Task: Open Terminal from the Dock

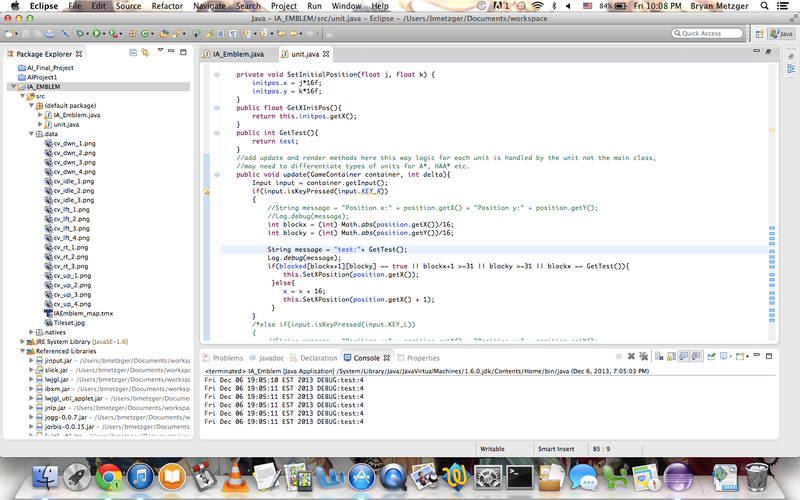Action: (519, 478)
